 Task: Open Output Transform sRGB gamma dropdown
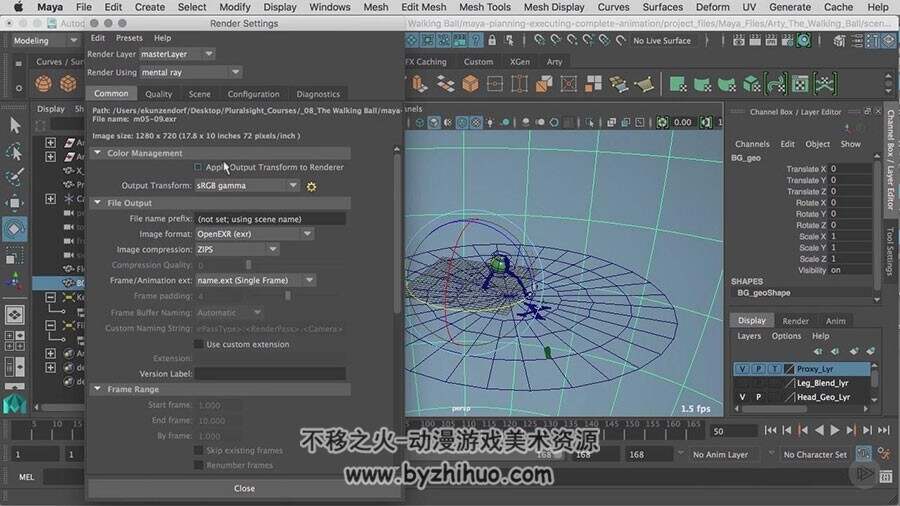(x=247, y=186)
